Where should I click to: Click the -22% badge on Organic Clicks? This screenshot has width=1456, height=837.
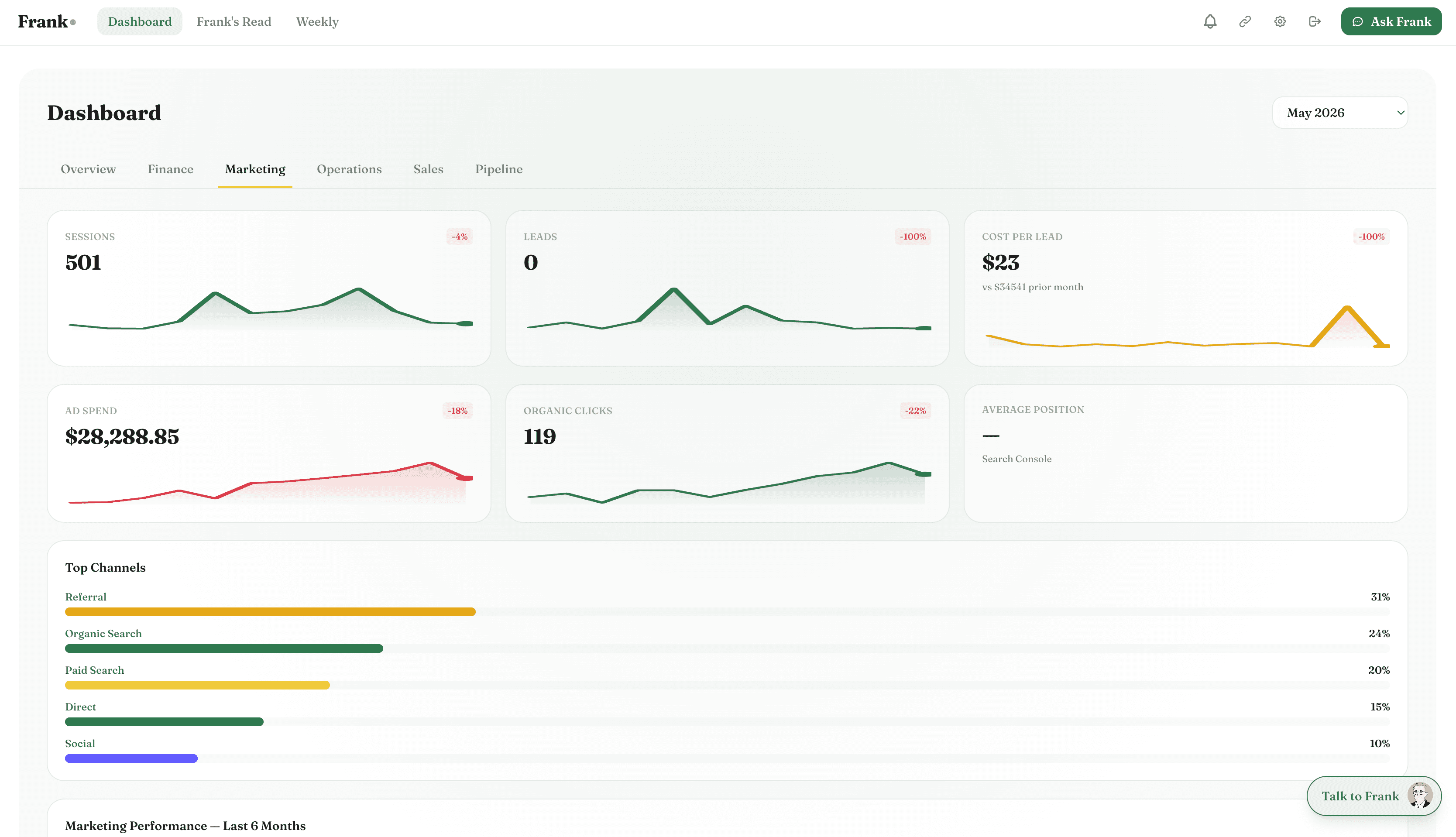[x=916, y=411]
